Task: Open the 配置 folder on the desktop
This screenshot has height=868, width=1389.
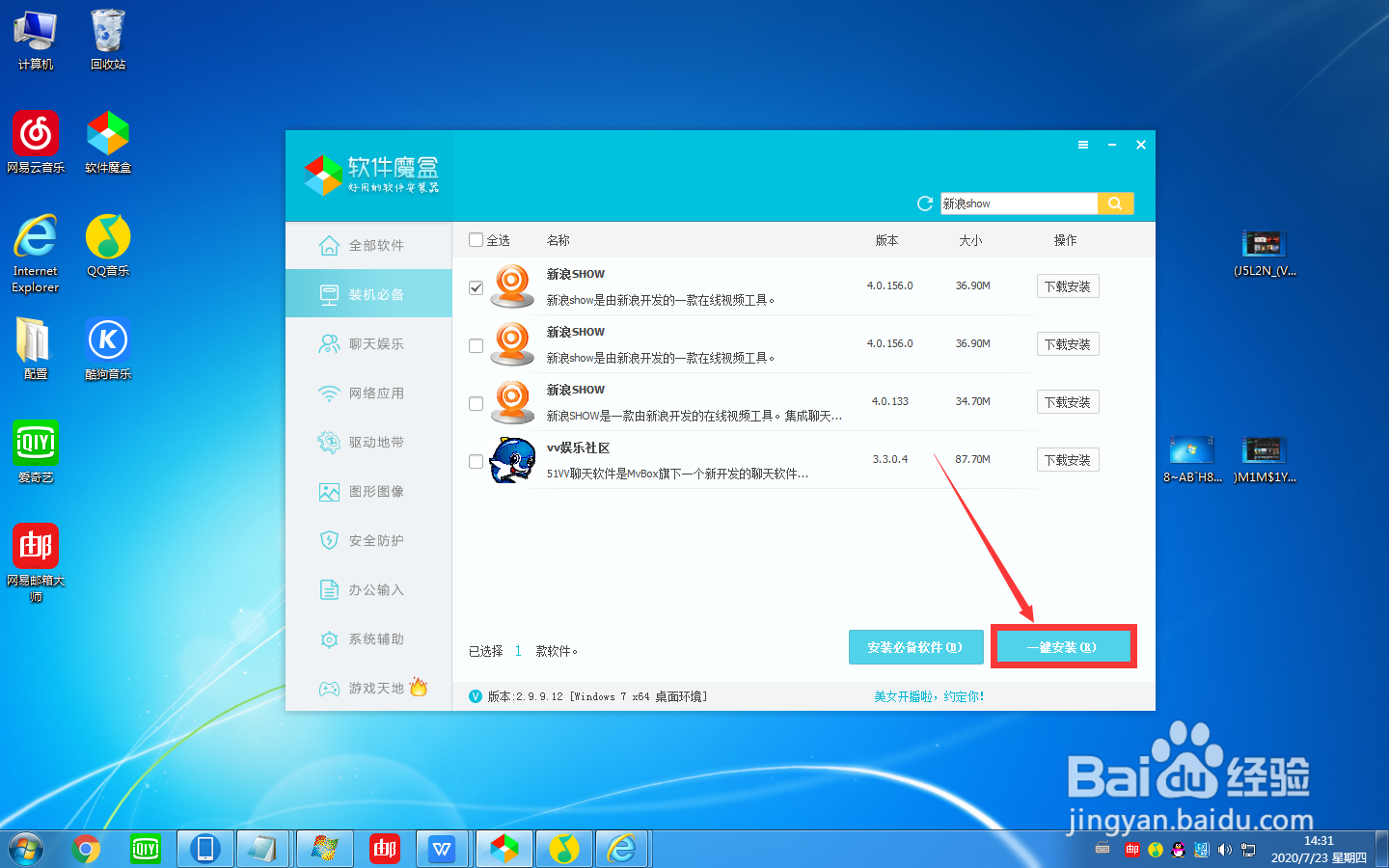Action: pos(36,348)
